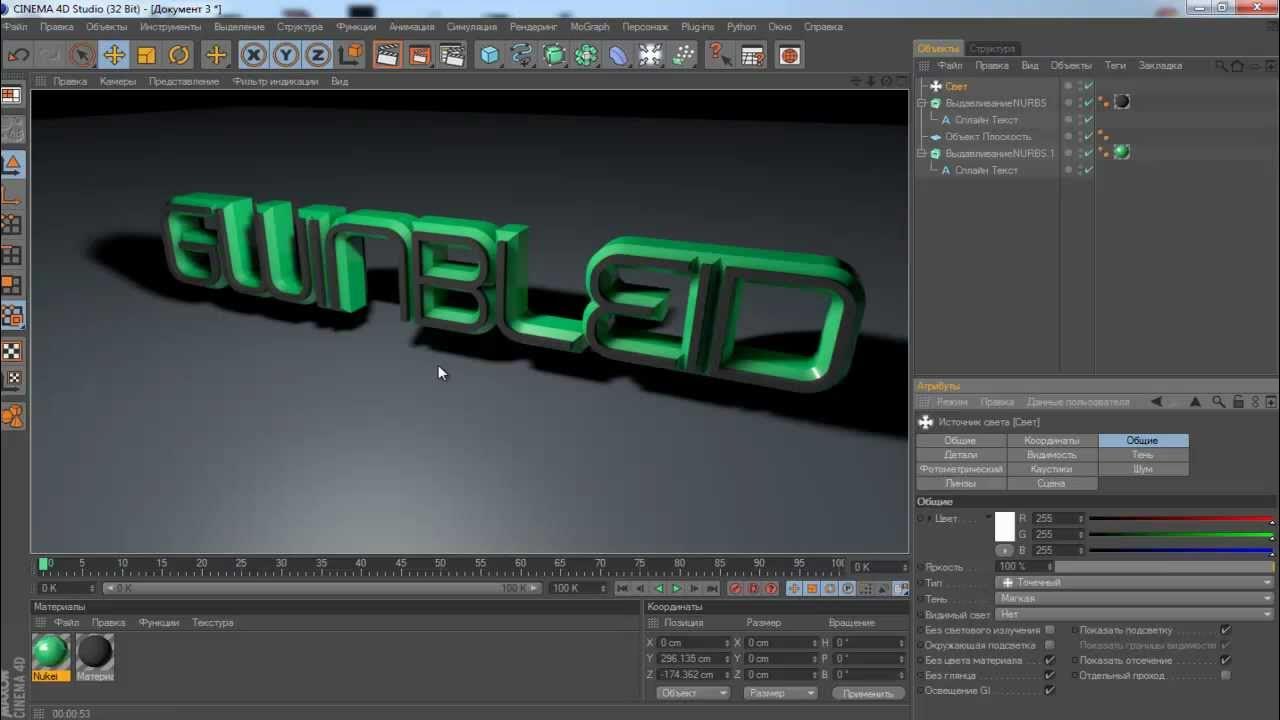The height and width of the screenshot is (720, 1280).
Task: Play the animation forward
Action: click(x=676, y=589)
